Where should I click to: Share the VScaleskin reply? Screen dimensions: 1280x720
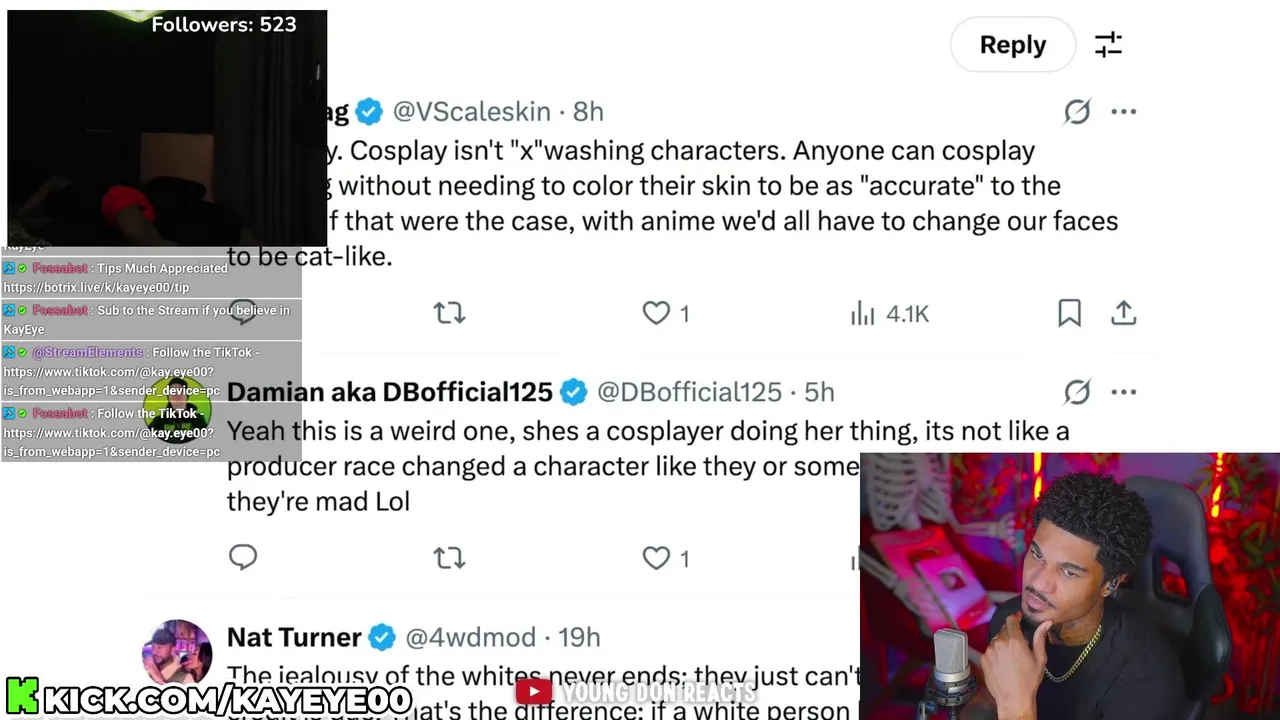[1124, 314]
